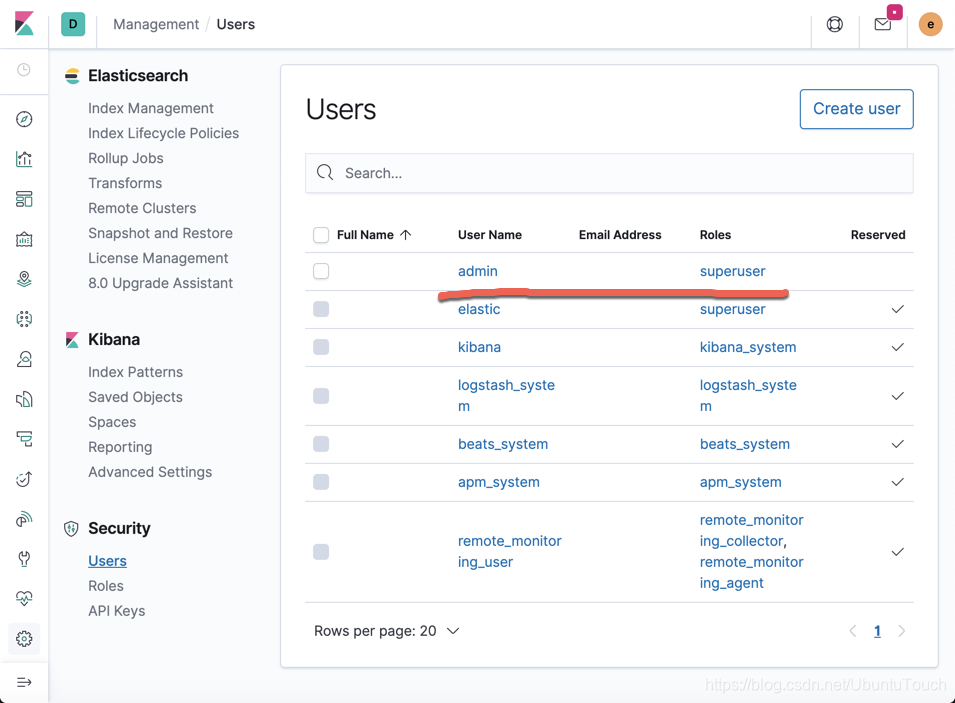955x703 pixels.
Task: Select Users under Security
Action: 107,560
